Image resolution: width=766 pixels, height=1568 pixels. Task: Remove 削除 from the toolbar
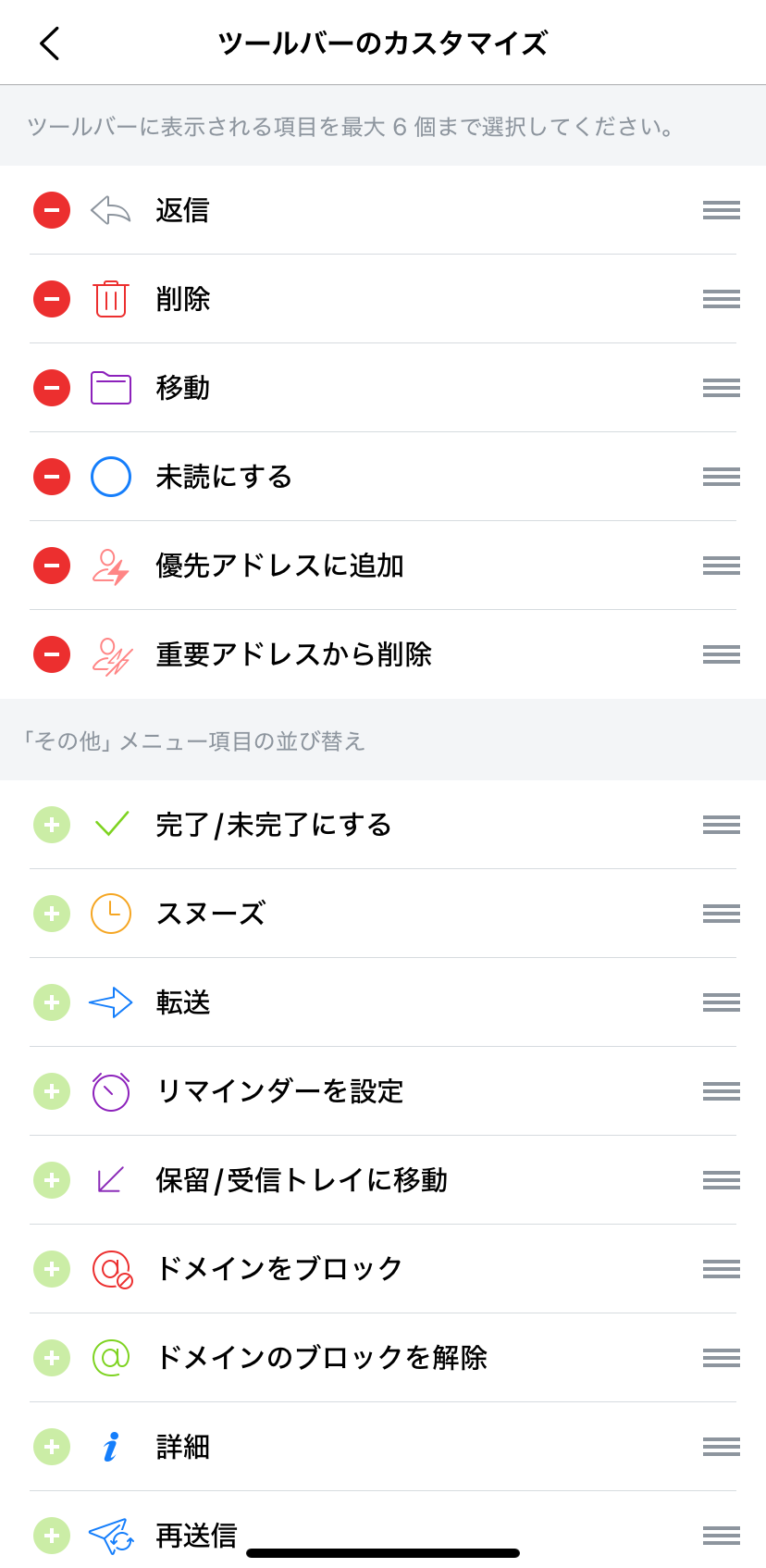[52, 299]
